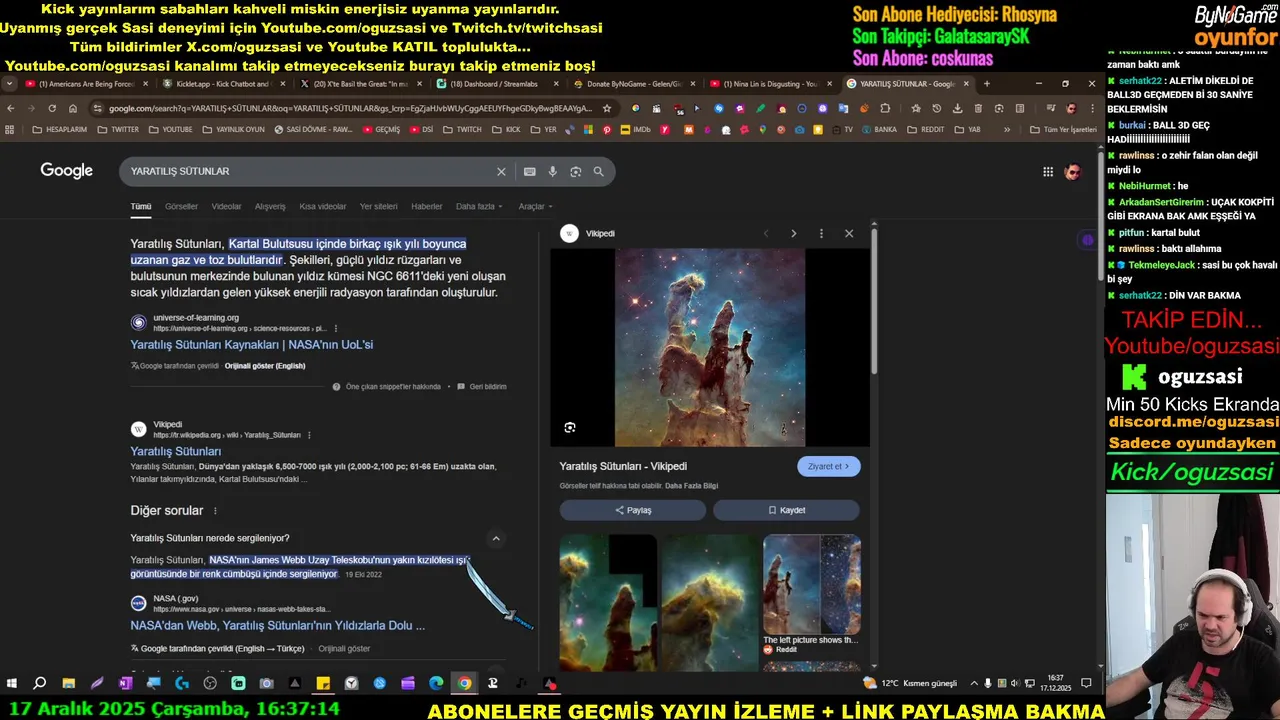The width and height of the screenshot is (1280, 720).
Task: Click weather '12°C Kısmen güneşli' taskbar widget
Action: coord(909,684)
